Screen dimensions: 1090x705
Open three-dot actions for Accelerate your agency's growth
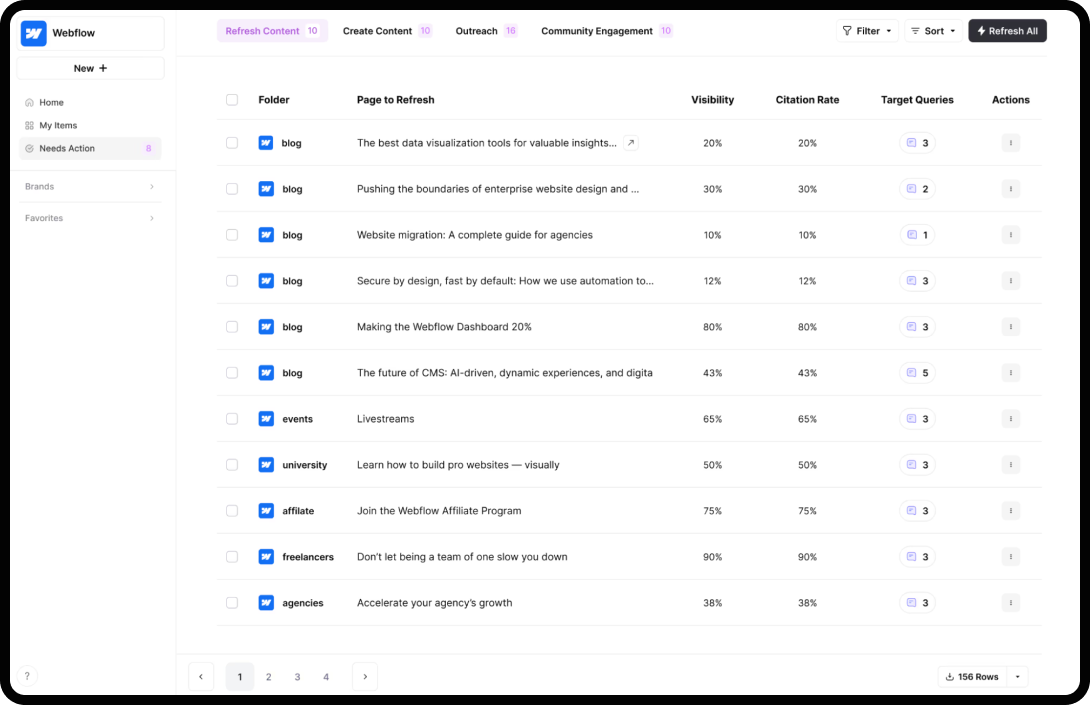coord(1010,603)
